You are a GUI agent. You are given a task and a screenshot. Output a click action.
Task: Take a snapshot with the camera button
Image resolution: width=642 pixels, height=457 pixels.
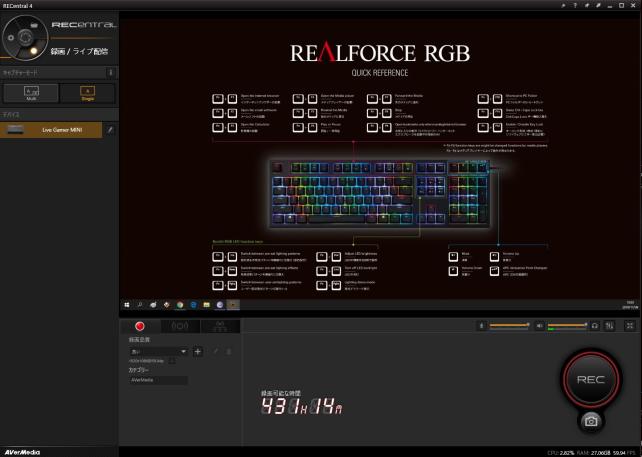[591, 421]
